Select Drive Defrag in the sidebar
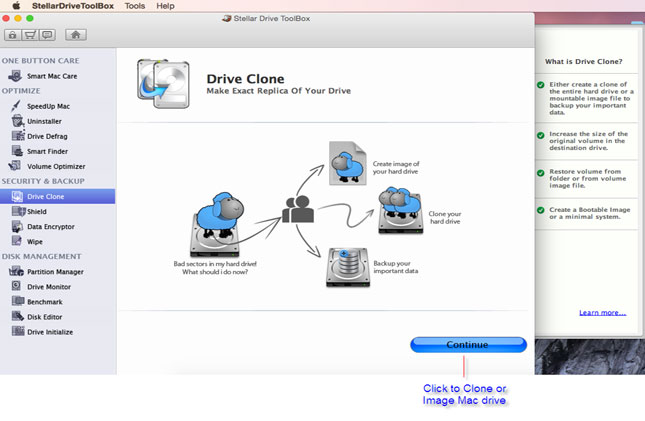Image resolution: width=645 pixels, height=421 pixels. [47, 136]
